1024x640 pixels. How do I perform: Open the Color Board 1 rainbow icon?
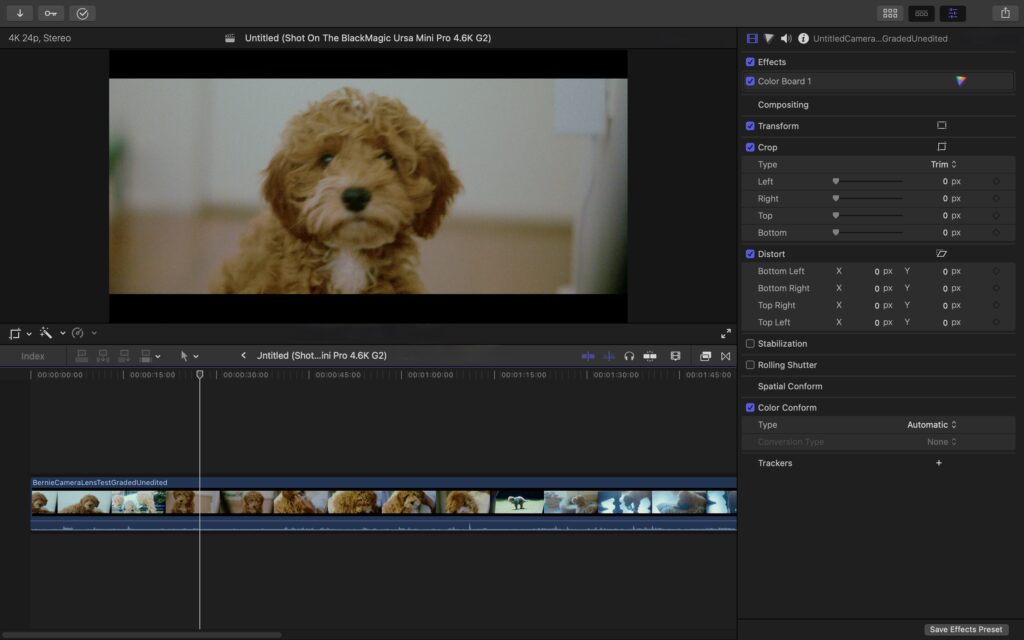point(961,81)
